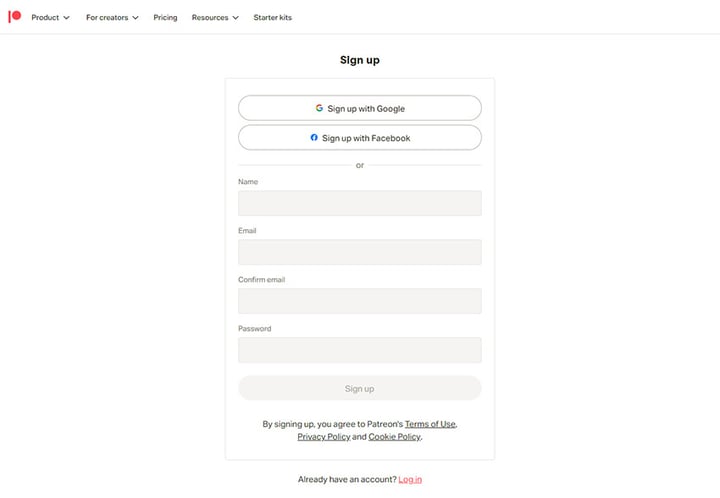Choose Sign up with Google
Screen dimensions: 720x498
(x=360, y=108)
